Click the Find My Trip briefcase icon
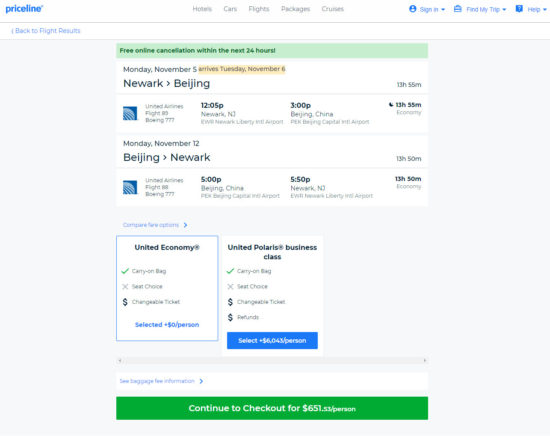550x436 pixels. tap(457, 9)
